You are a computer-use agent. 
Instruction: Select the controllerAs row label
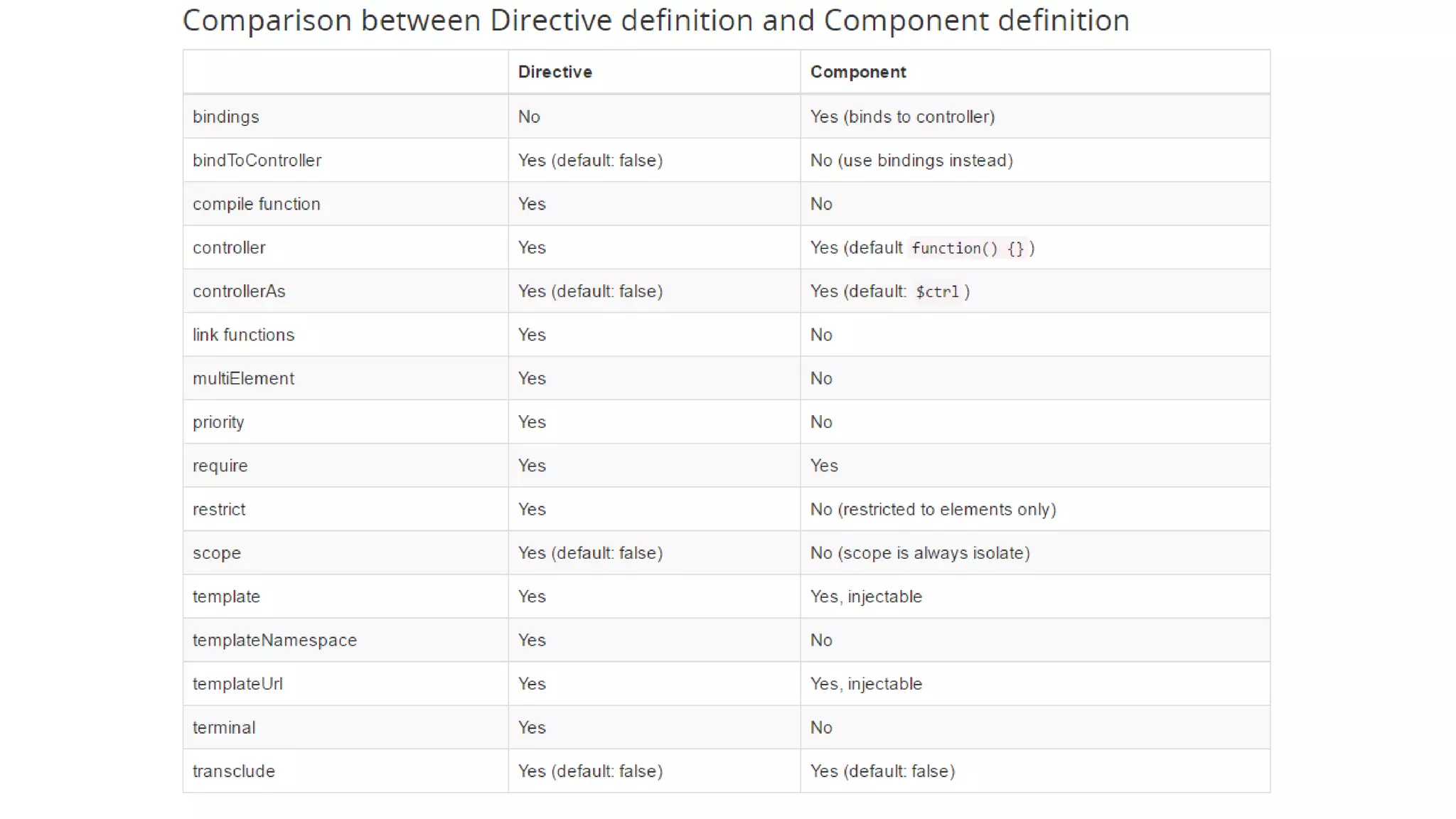pos(239,291)
